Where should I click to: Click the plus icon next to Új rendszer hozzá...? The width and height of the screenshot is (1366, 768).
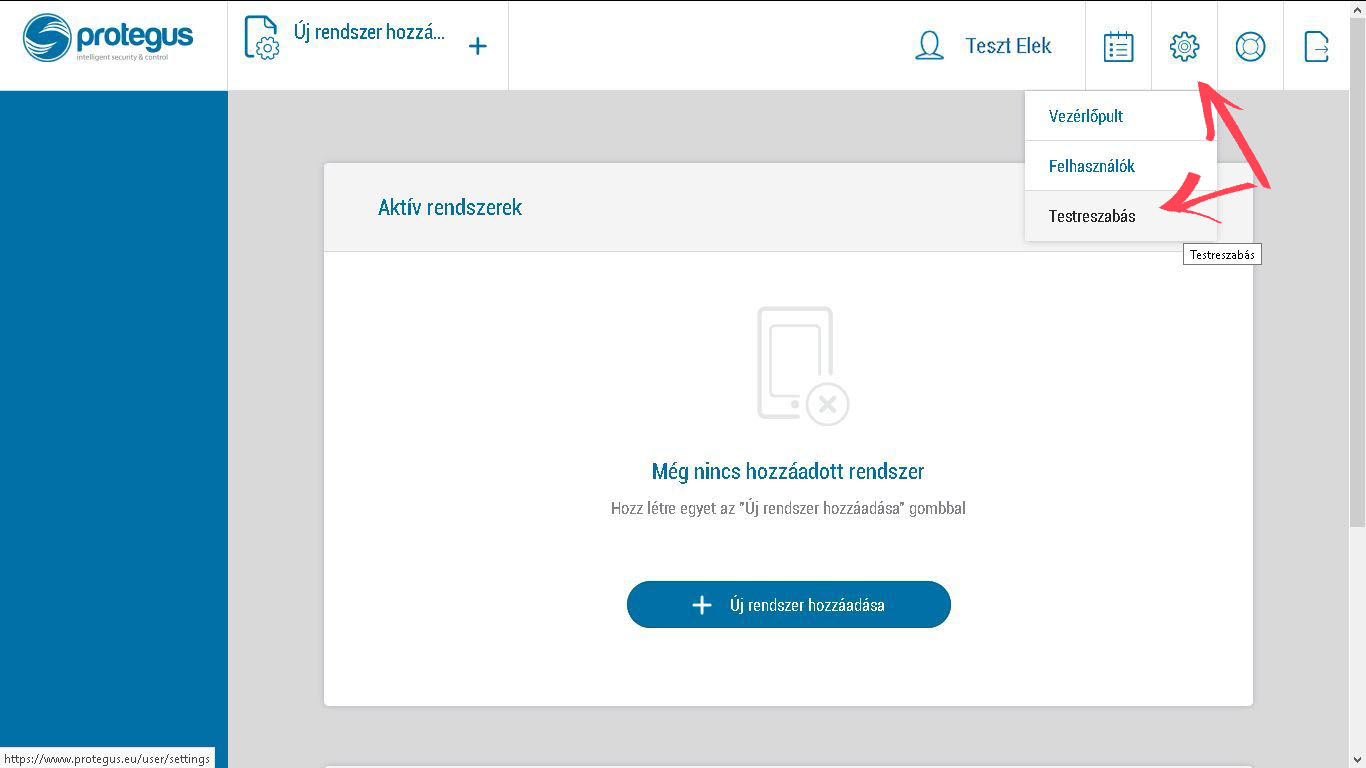click(x=478, y=45)
